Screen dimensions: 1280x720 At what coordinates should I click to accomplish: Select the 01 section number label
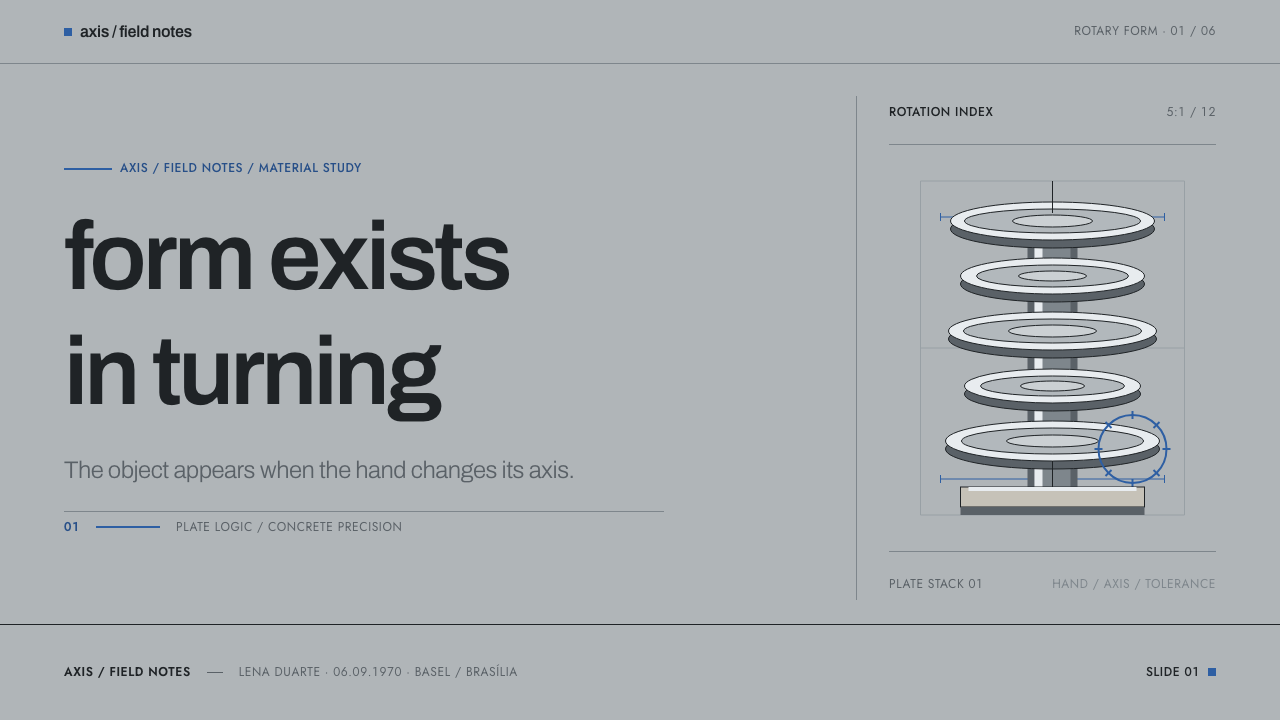(72, 527)
